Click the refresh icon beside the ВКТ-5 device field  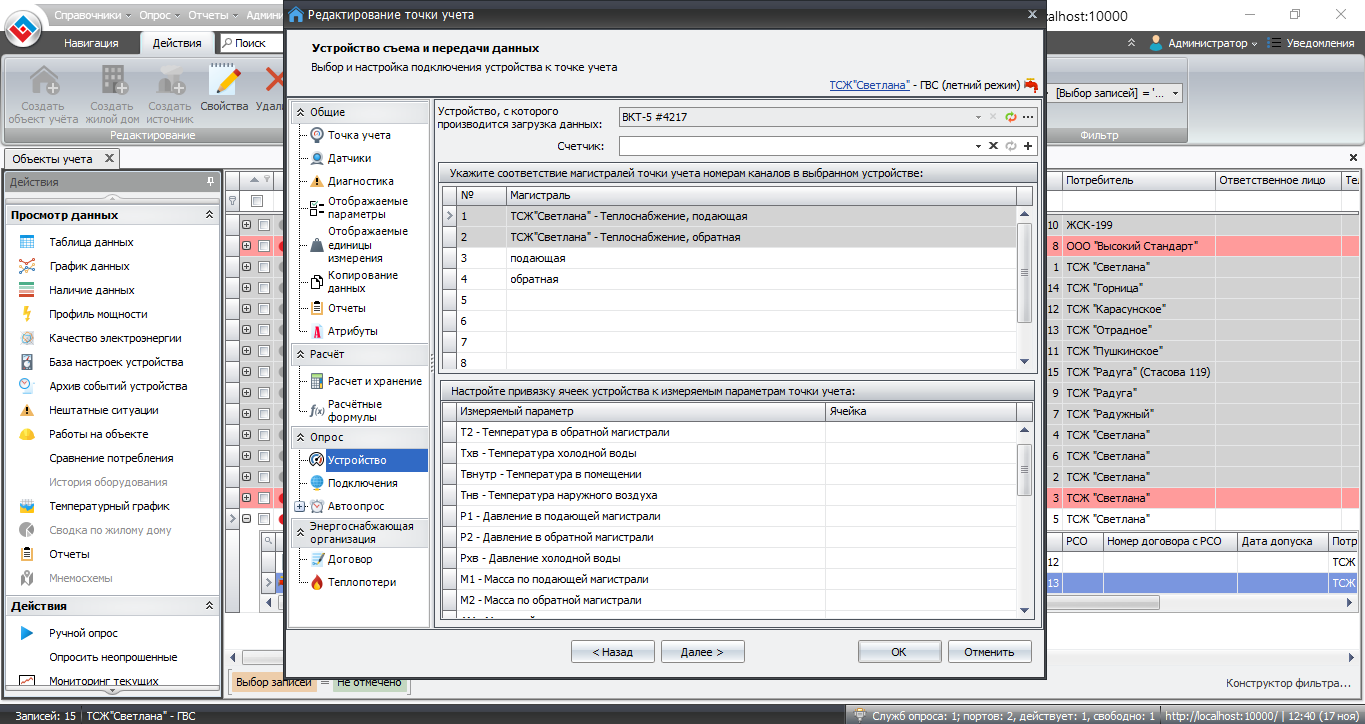pos(1011,117)
